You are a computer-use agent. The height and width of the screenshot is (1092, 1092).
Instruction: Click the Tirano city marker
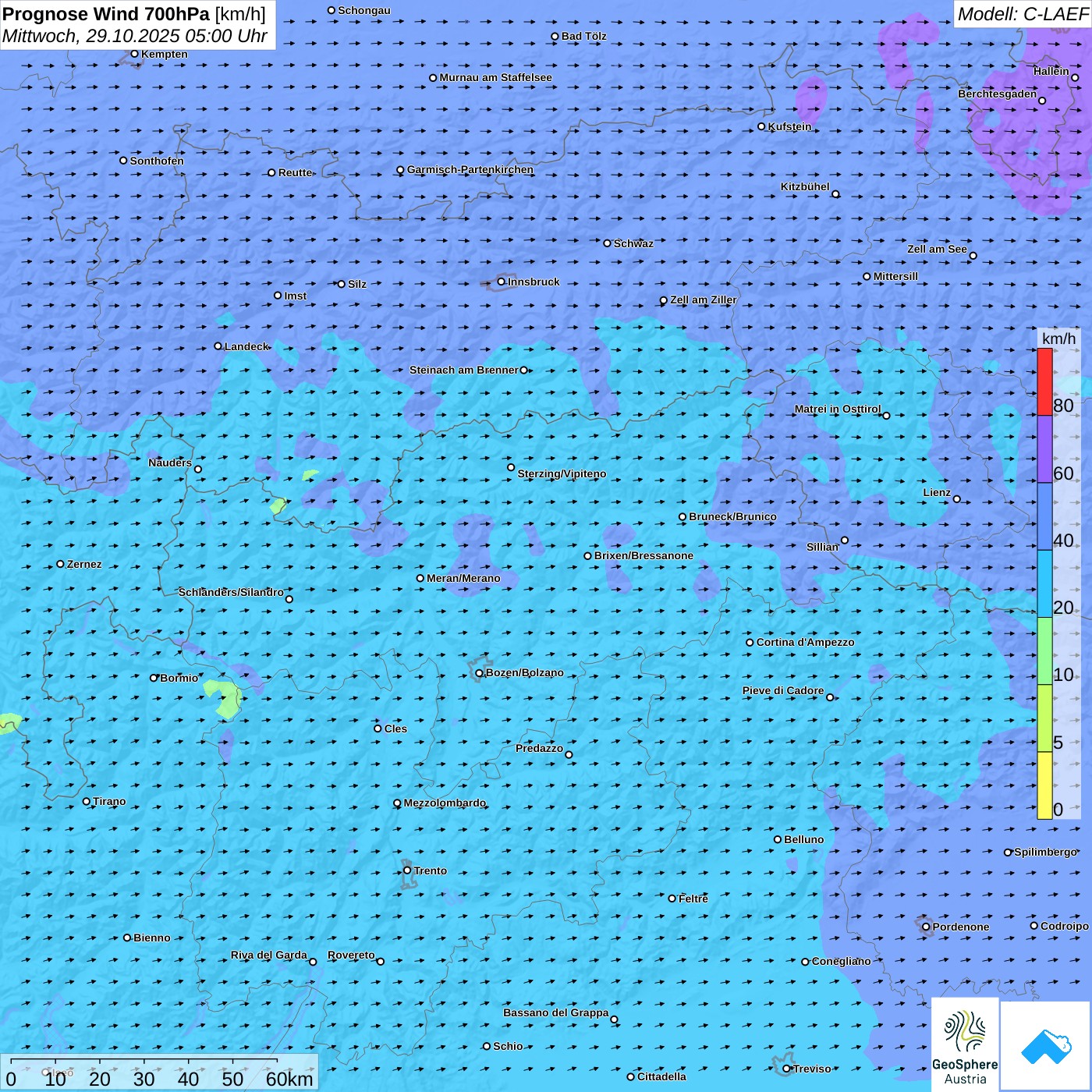[x=87, y=801]
